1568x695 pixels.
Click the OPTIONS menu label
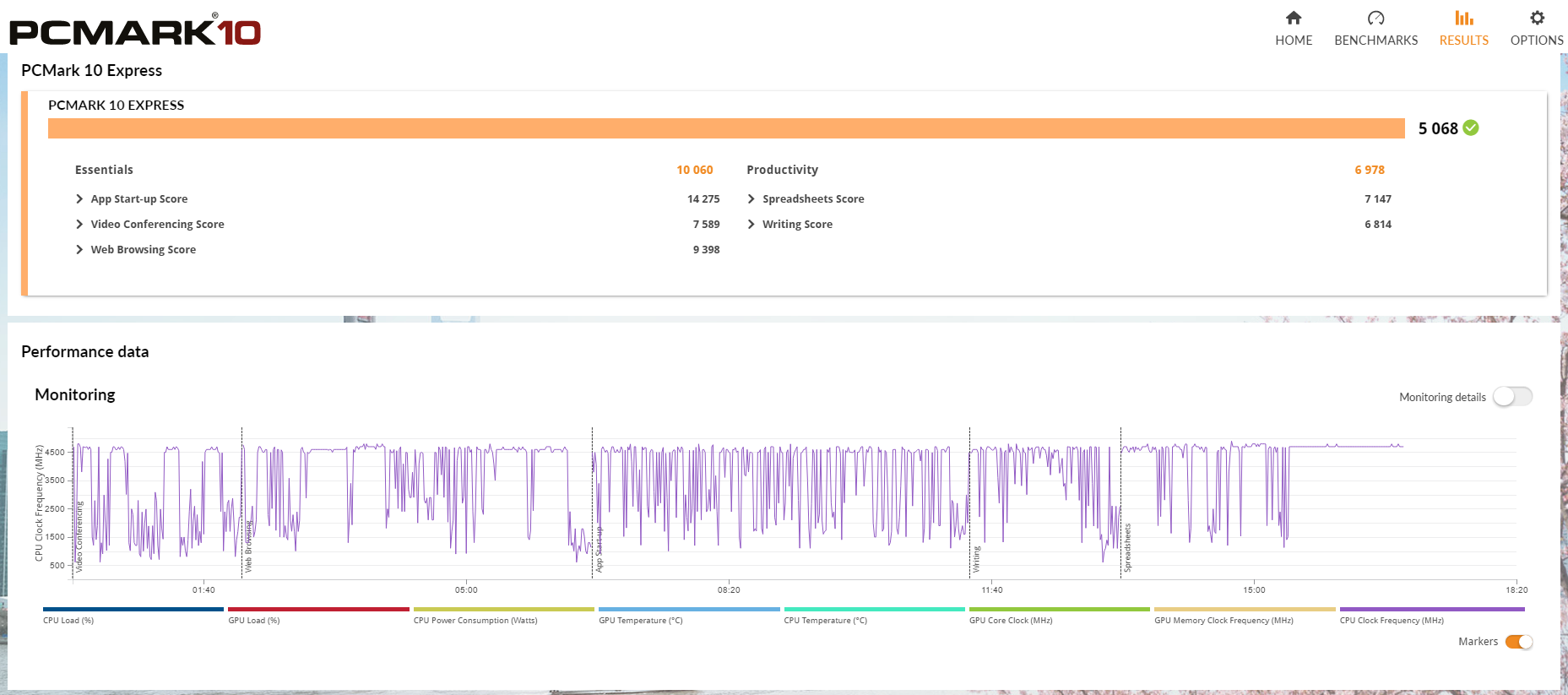1537,41
